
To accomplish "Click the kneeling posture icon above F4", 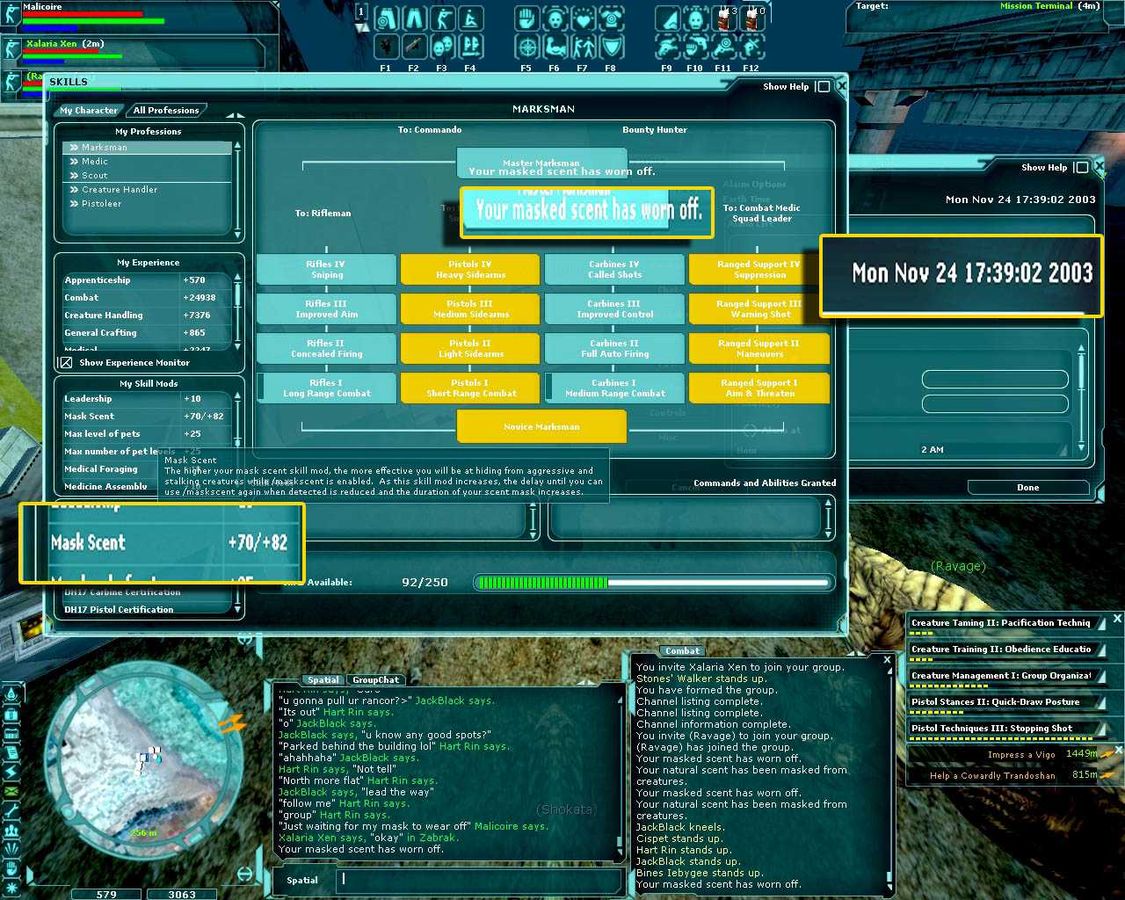I will (x=470, y=18).
